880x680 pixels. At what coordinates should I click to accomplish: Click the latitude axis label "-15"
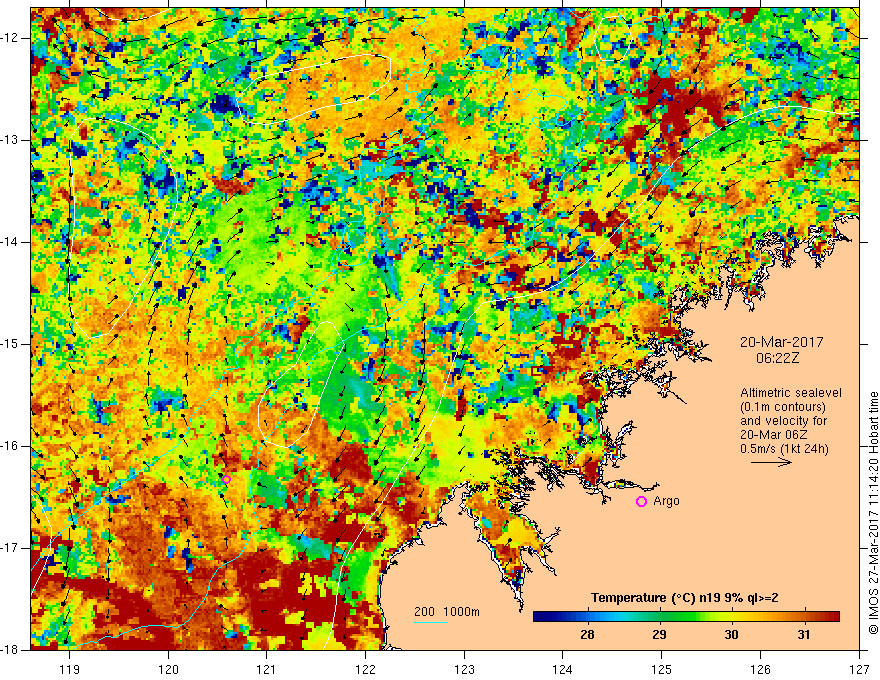(x=10, y=343)
